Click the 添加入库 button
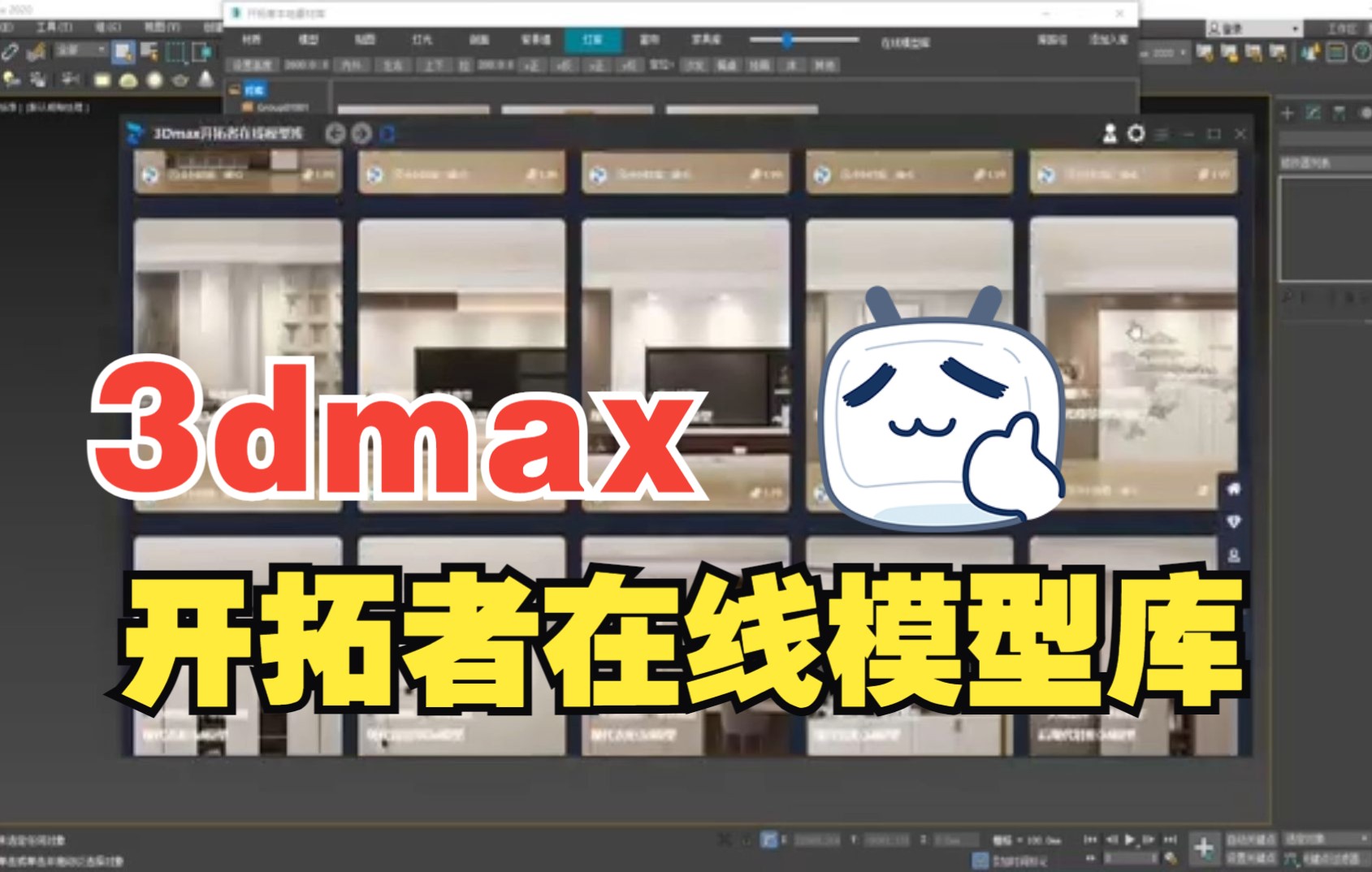This screenshot has width=1372, height=872. (x=1108, y=40)
